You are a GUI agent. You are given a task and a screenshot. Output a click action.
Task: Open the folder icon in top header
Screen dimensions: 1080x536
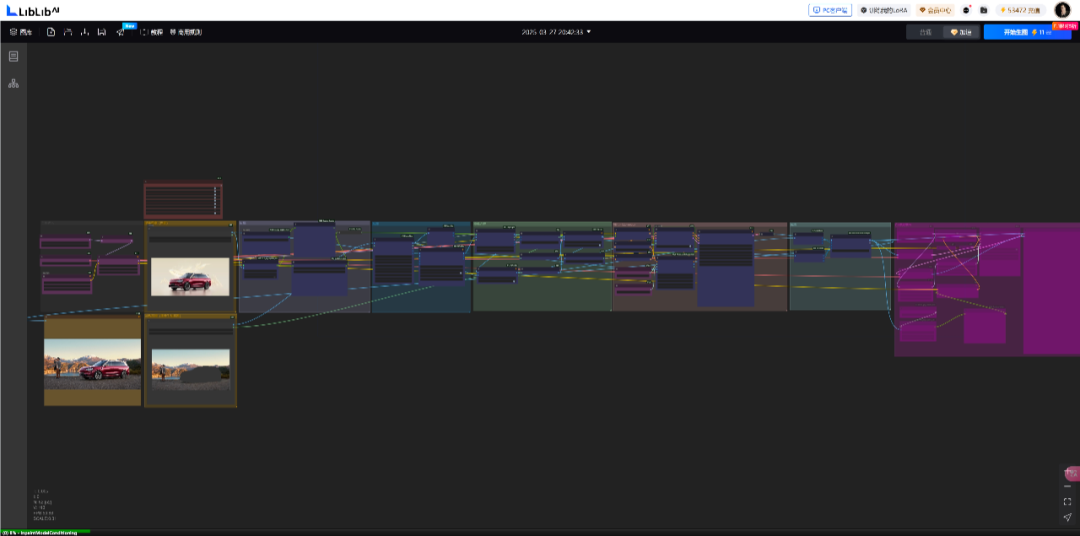click(x=984, y=10)
